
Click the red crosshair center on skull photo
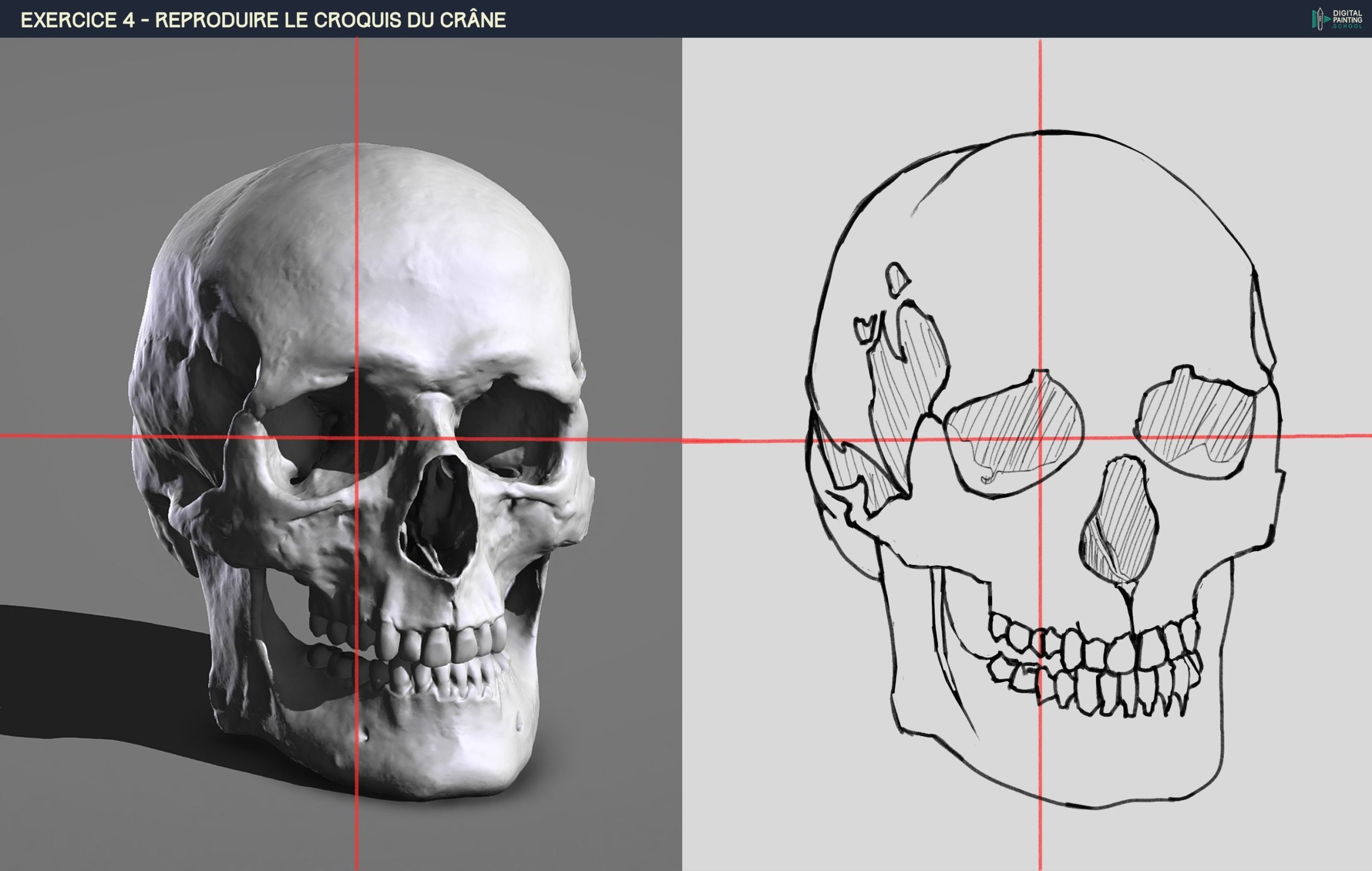click(x=357, y=437)
